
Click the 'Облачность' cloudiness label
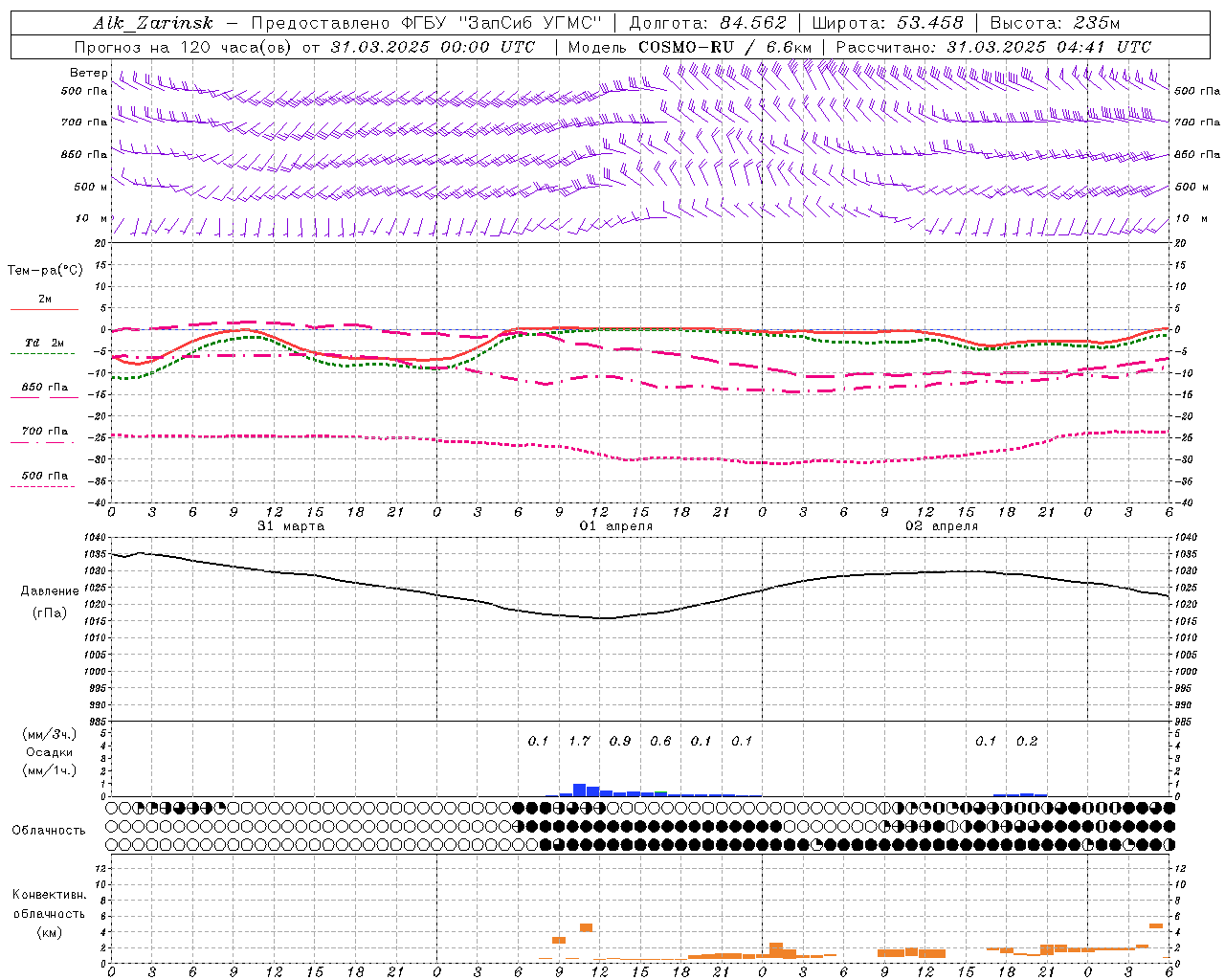click(x=49, y=830)
